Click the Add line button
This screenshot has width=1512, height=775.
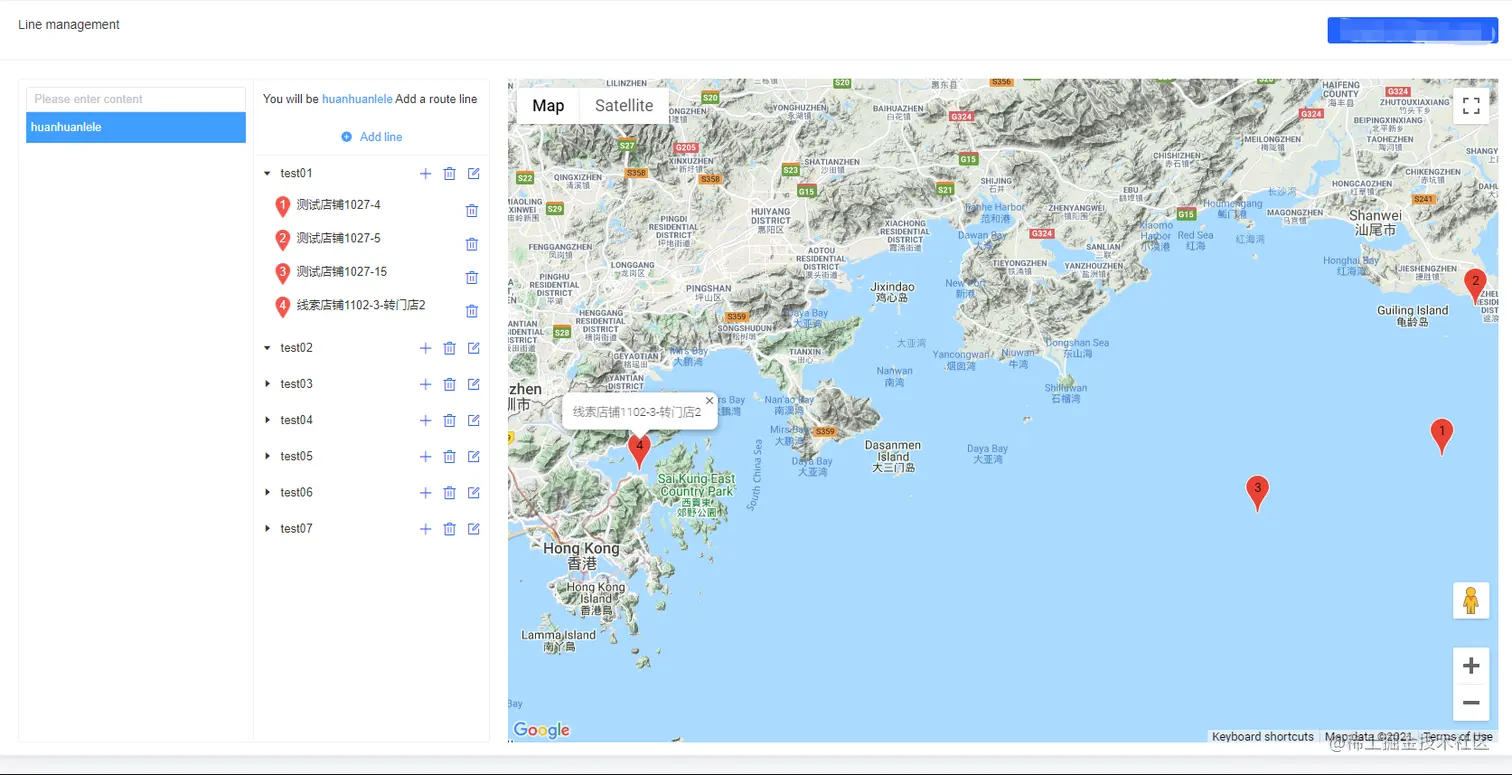[x=371, y=137]
